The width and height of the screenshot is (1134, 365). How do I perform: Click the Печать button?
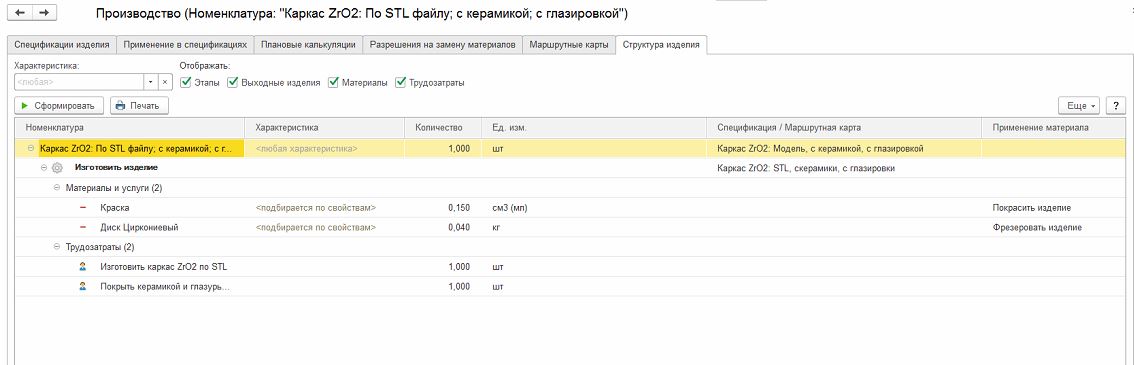[140, 106]
